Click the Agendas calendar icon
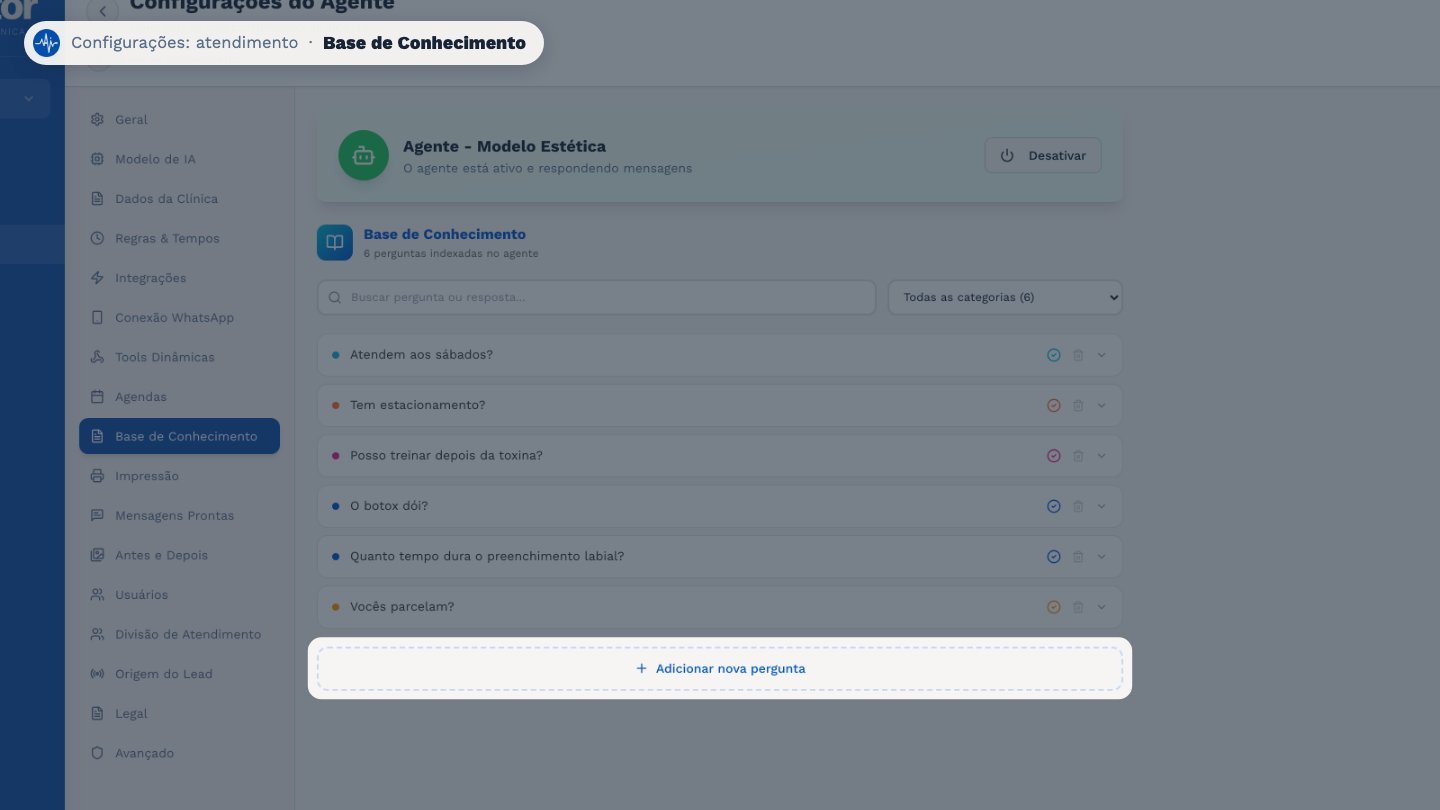Screen dimensions: 1440x810 (97, 397)
